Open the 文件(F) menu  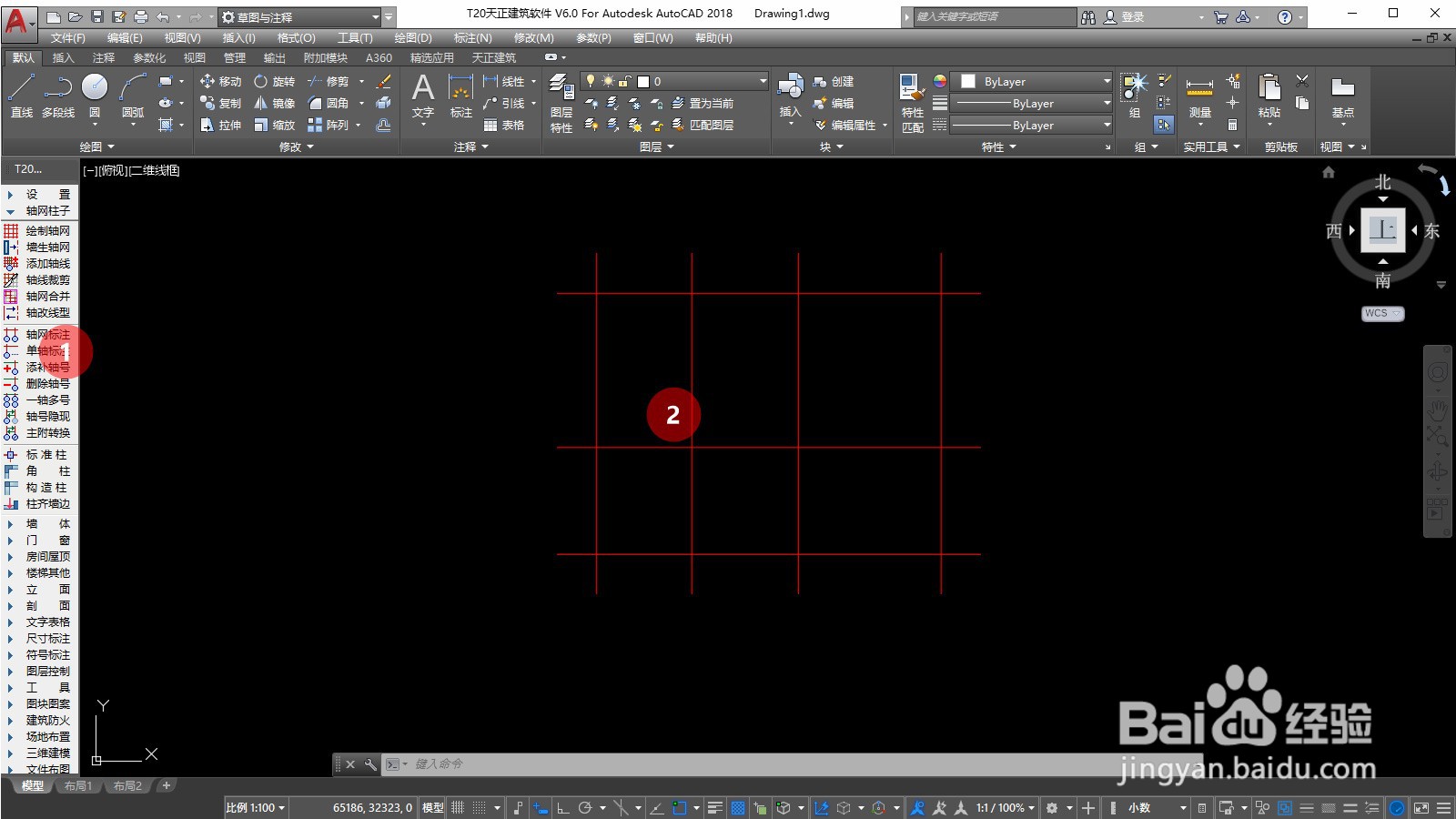pos(67,37)
